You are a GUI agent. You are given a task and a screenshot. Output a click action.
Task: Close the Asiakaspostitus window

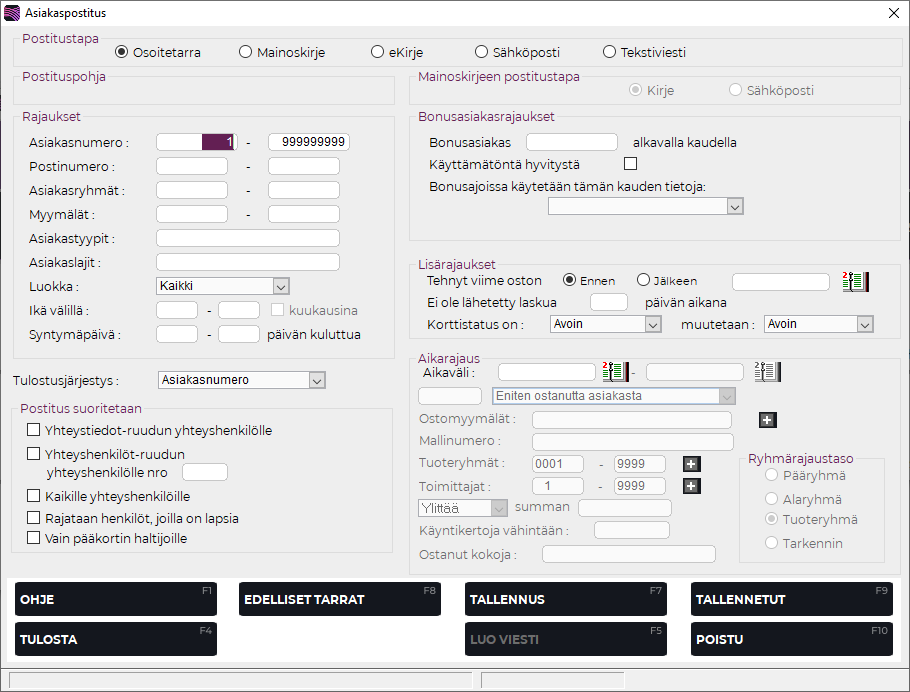pyautogui.click(x=893, y=13)
